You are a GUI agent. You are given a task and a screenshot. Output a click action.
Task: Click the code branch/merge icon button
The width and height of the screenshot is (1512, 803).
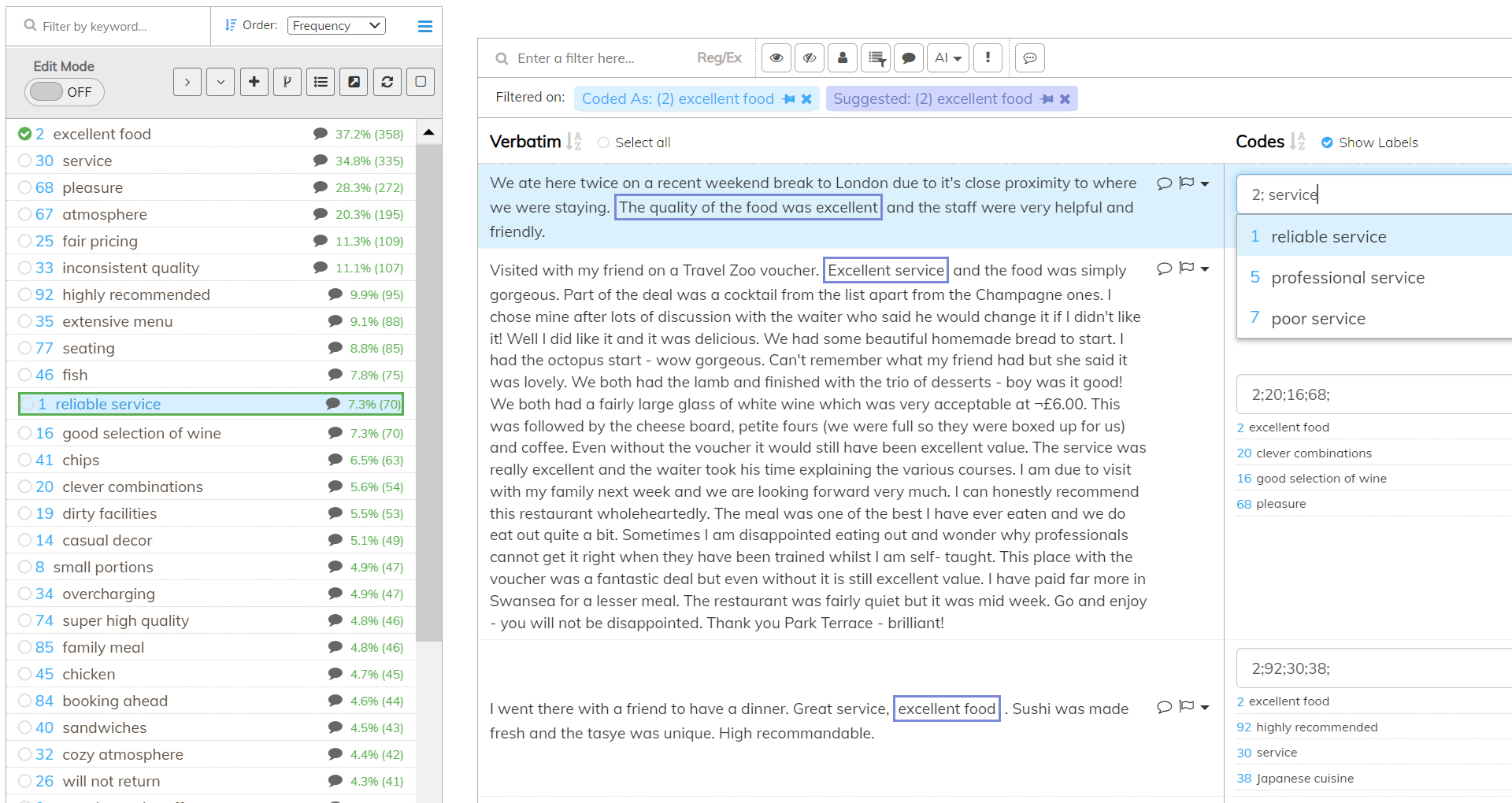287,82
